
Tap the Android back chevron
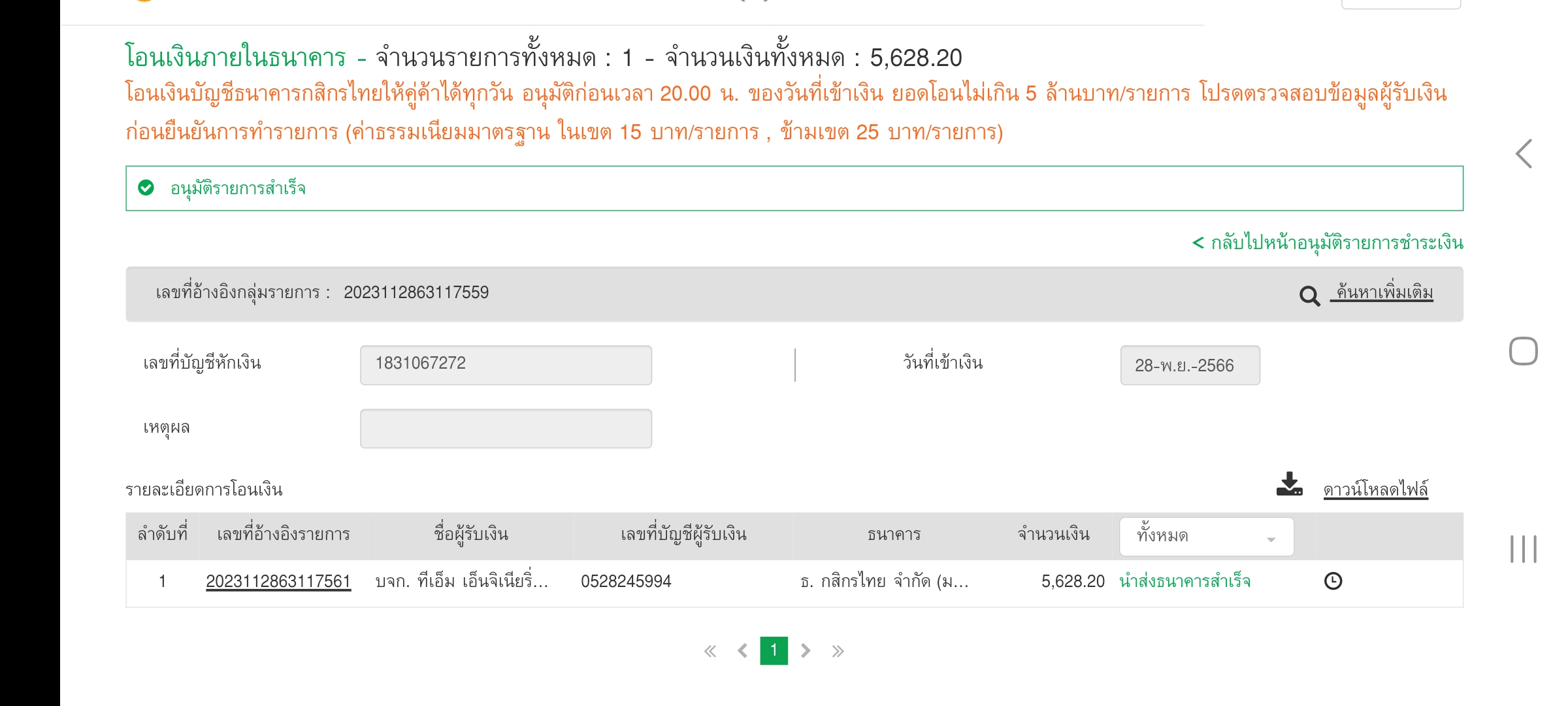pos(1524,154)
